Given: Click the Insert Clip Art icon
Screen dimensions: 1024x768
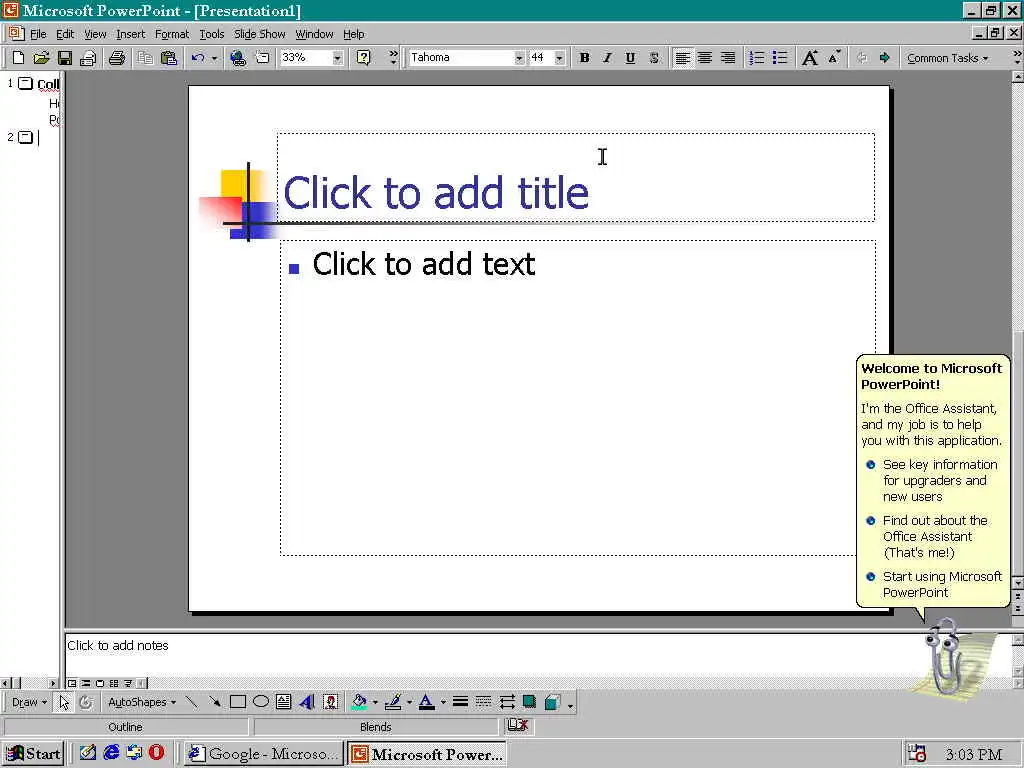Looking at the screenshot, I should (331, 702).
